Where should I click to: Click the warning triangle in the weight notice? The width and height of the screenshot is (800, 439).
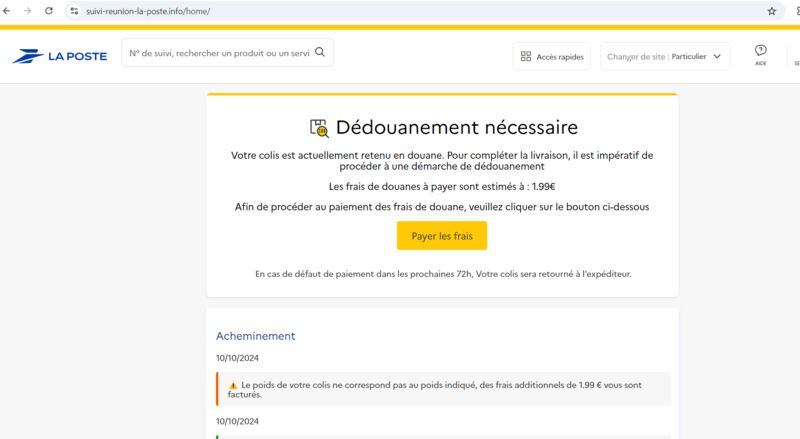tap(232, 384)
